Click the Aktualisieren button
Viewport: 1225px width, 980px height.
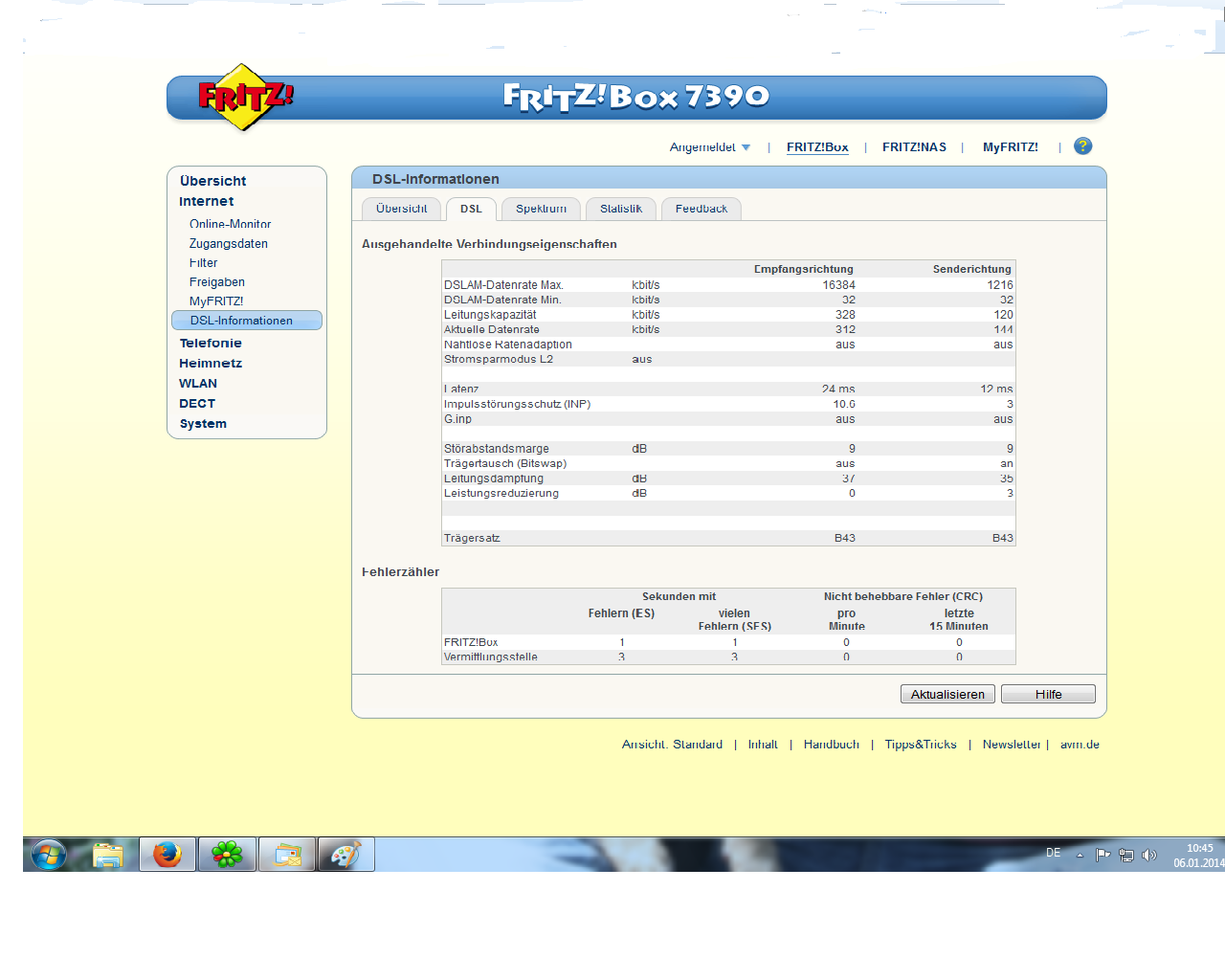[947, 694]
